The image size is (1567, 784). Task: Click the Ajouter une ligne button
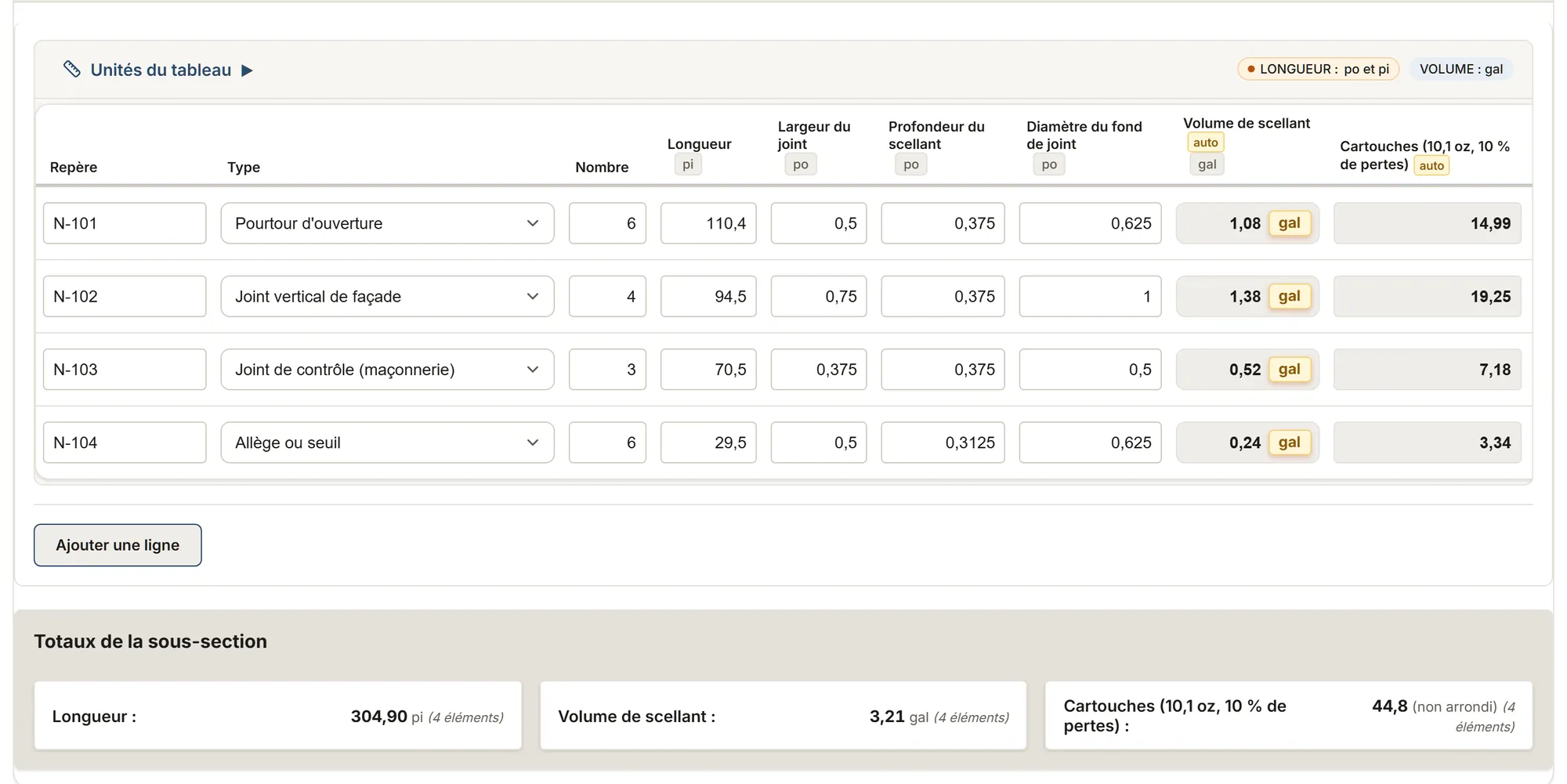(x=118, y=545)
